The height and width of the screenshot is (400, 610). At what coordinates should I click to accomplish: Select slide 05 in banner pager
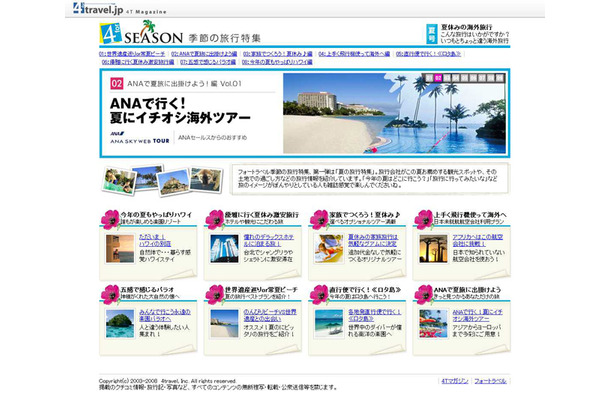pos(465,78)
